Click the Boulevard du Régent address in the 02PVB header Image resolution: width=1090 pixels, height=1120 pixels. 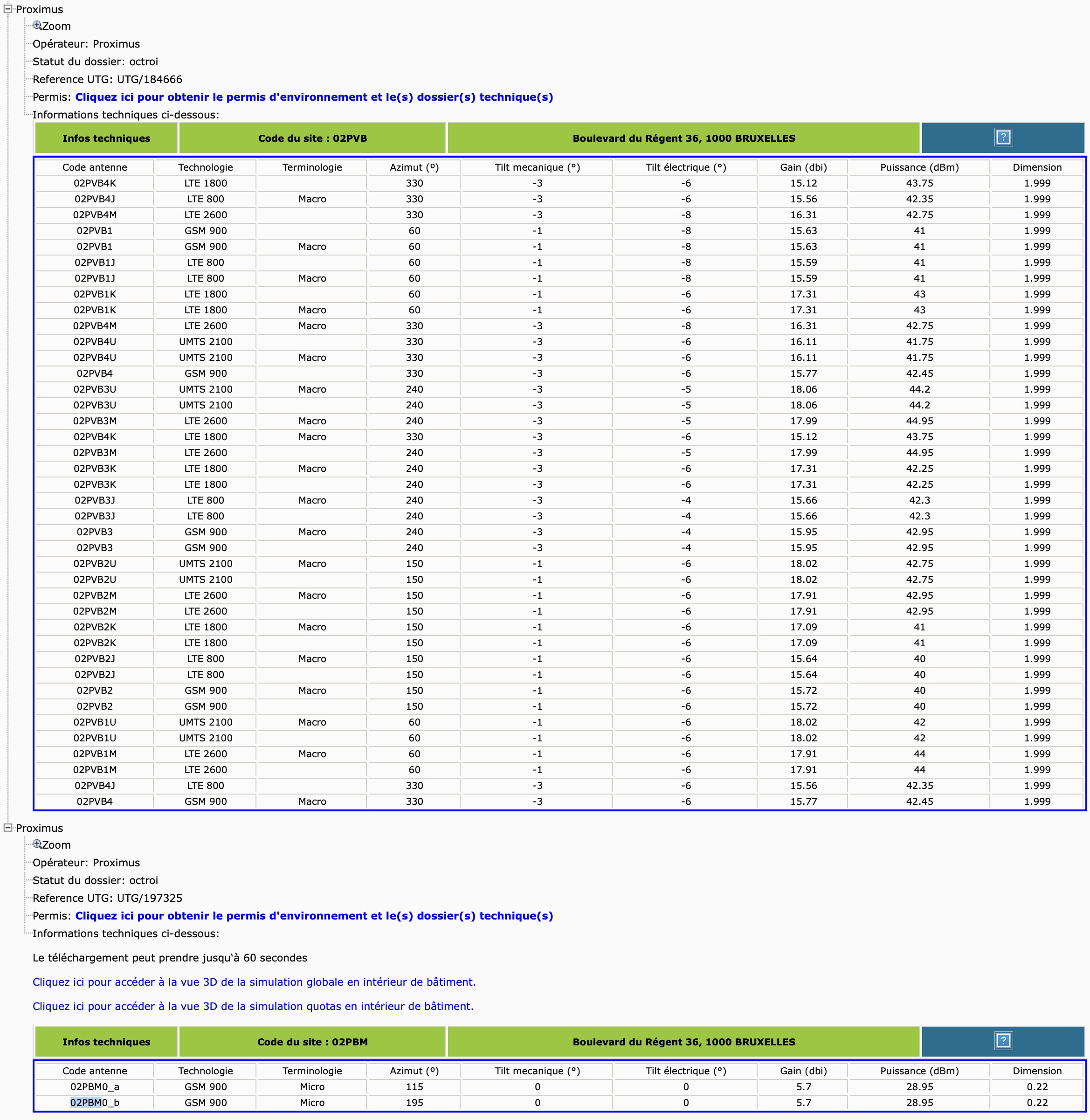683,138
